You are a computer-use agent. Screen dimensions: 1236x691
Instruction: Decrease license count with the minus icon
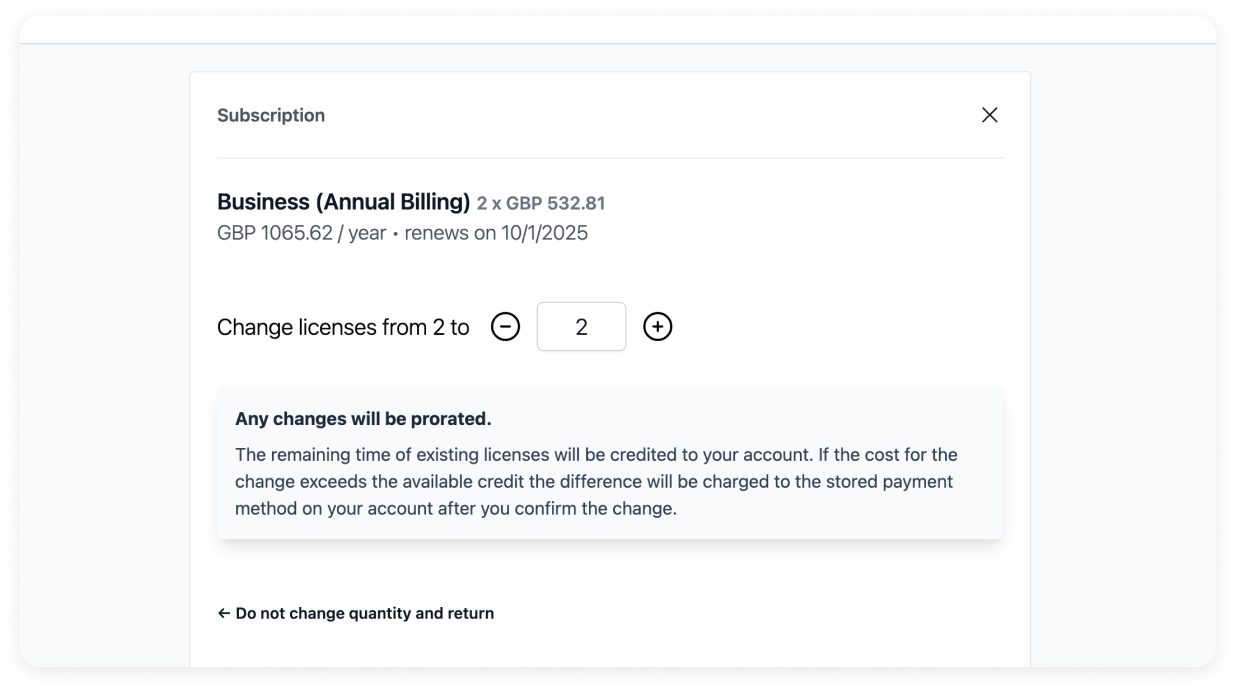pos(506,327)
